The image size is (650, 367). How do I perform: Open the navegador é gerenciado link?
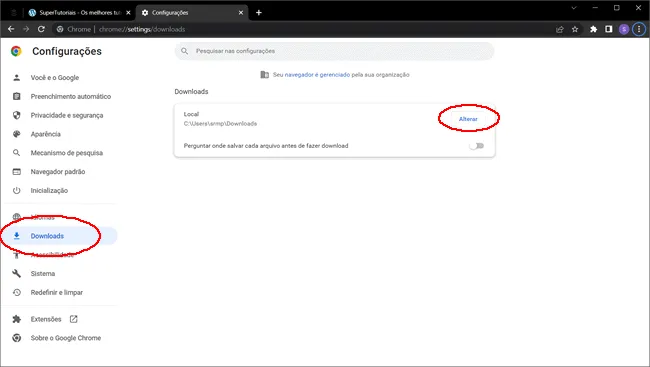pos(317,75)
